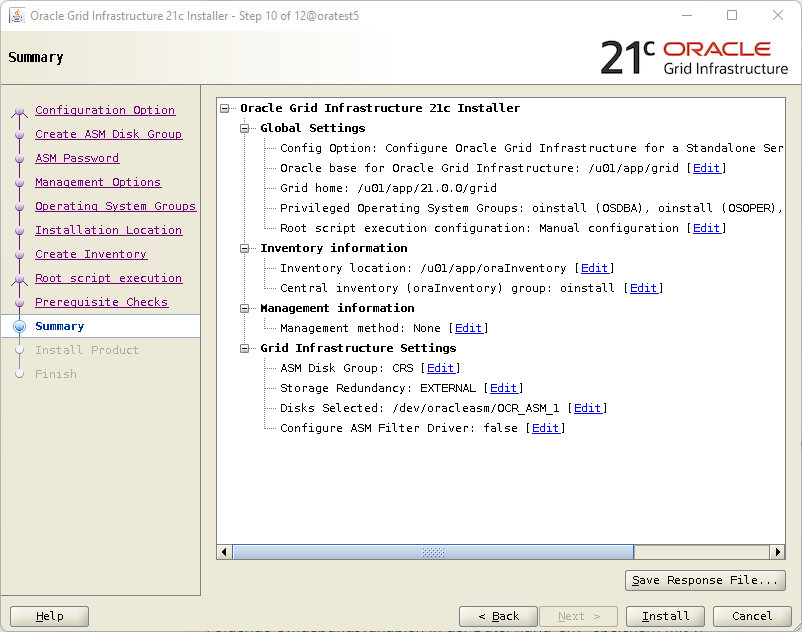The height and width of the screenshot is (632, 802).
Task: Edit the Management method setting
Action: (469, 328)
